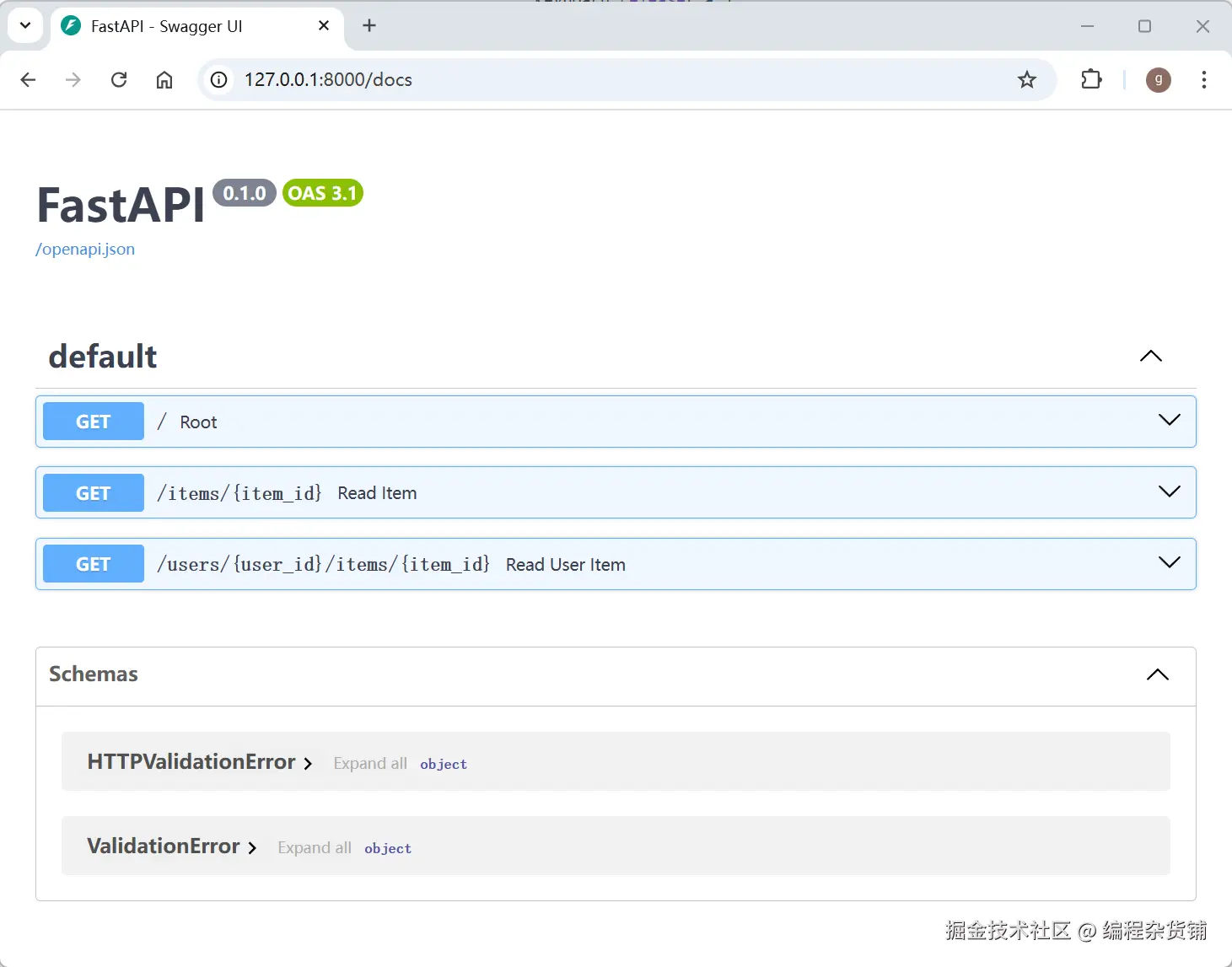
Task: Bookmark this page with the star icon
Action: pyautogui.click(x=1026, y=79)
